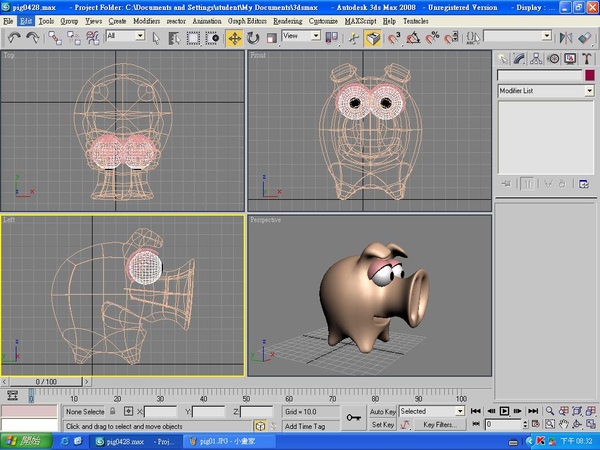Viewport: 600px width, 450px height.
Task: Click the Set Key button
Action: point(382,425)
